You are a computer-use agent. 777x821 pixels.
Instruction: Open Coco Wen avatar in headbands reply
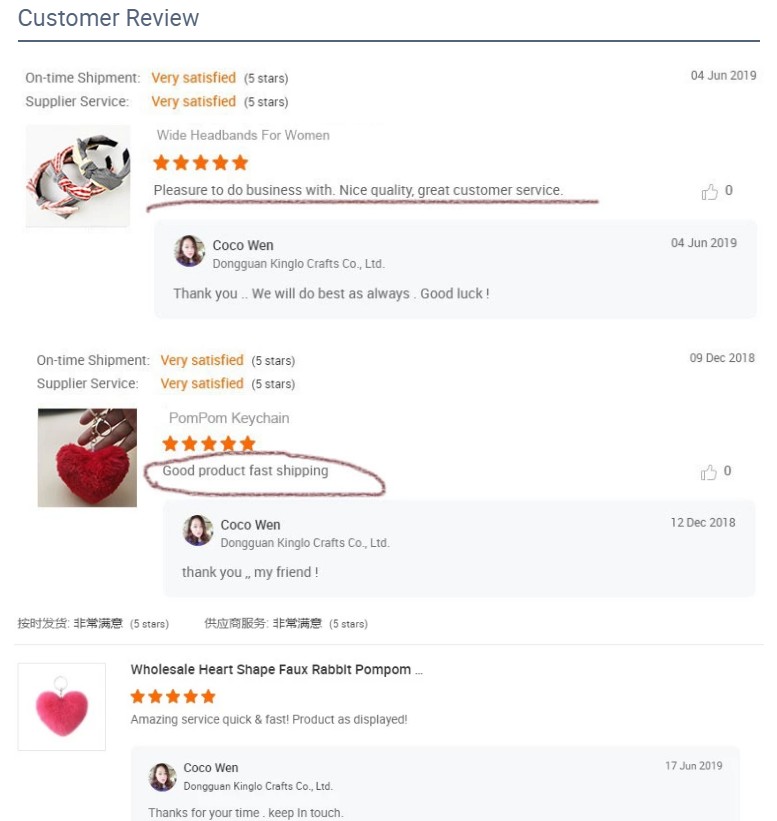(189, 251)
